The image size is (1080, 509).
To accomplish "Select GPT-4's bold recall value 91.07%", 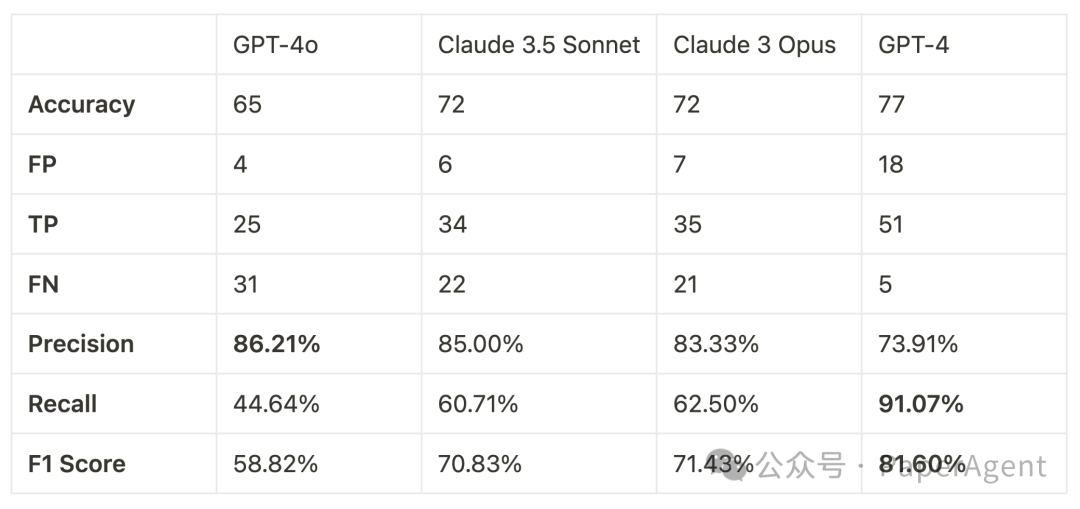I will tap(921, 405).
